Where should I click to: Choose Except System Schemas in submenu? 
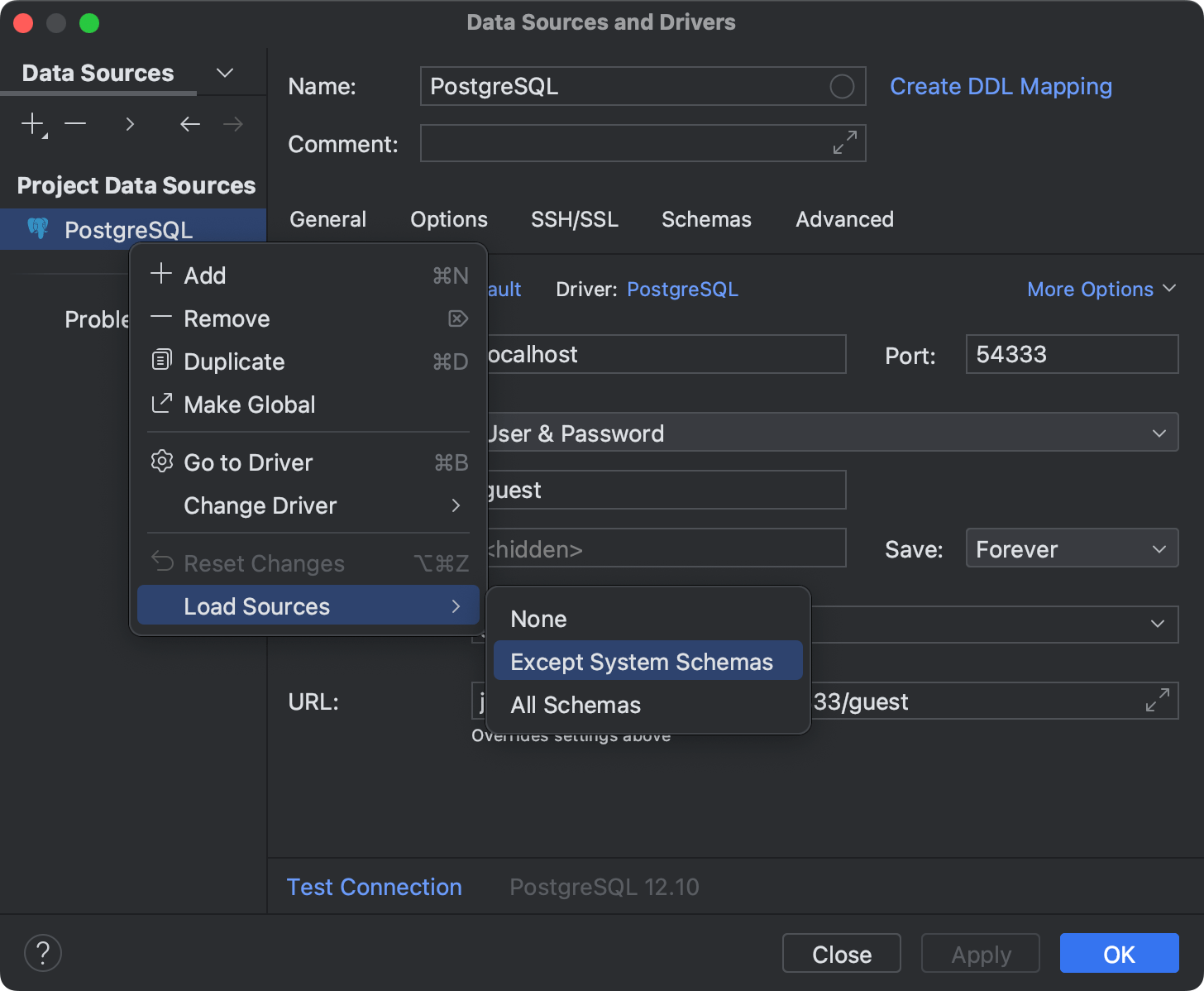(x=642, y=662)
